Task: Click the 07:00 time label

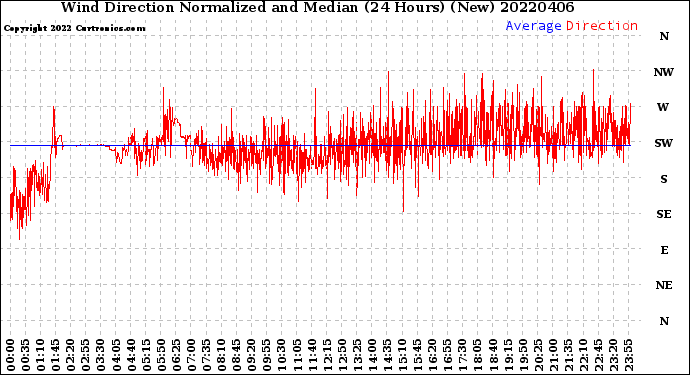Action: coord(191,355)
